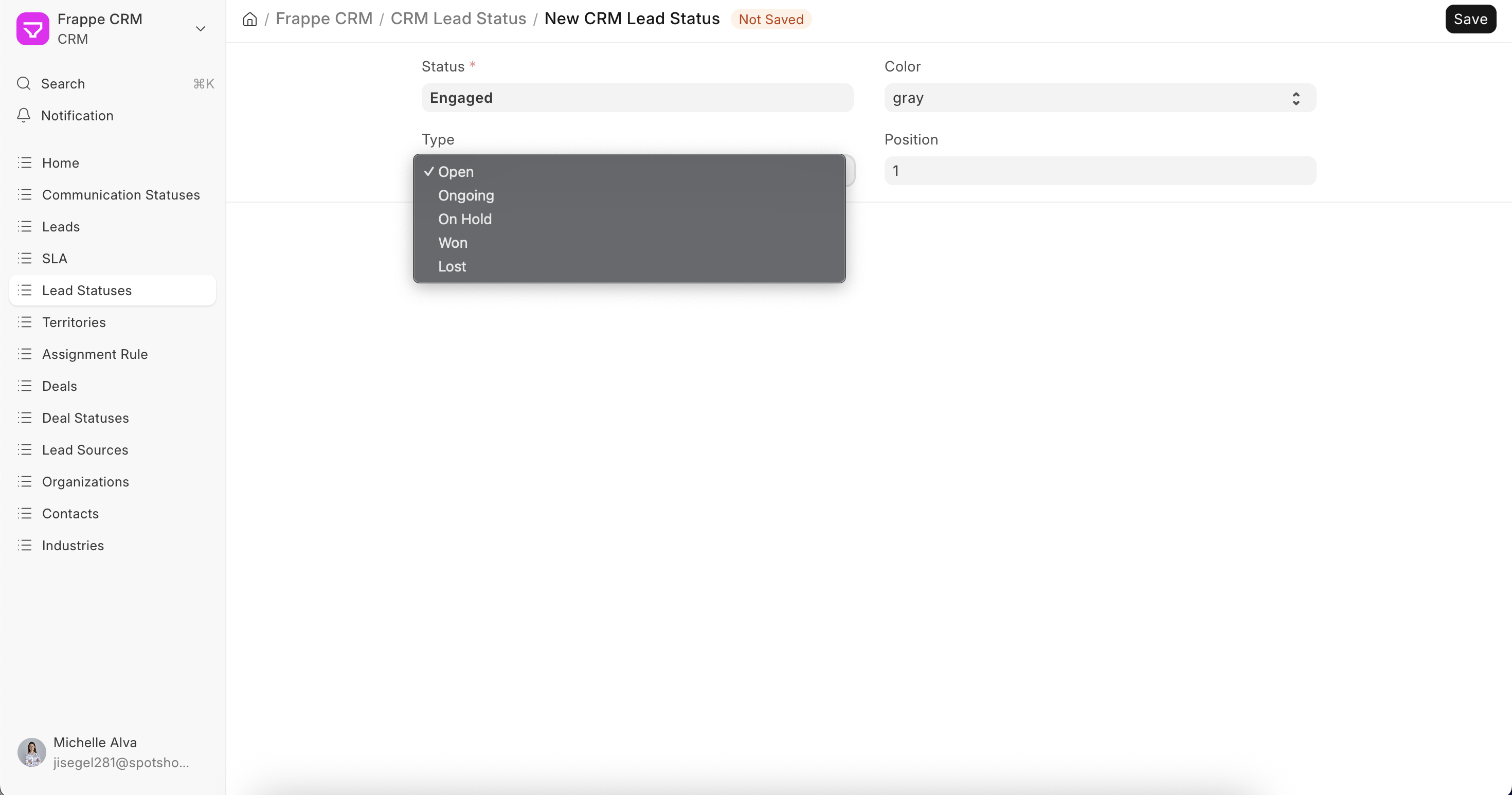
Task: Choose On Hold from the Type list
Action: (464, 219)
